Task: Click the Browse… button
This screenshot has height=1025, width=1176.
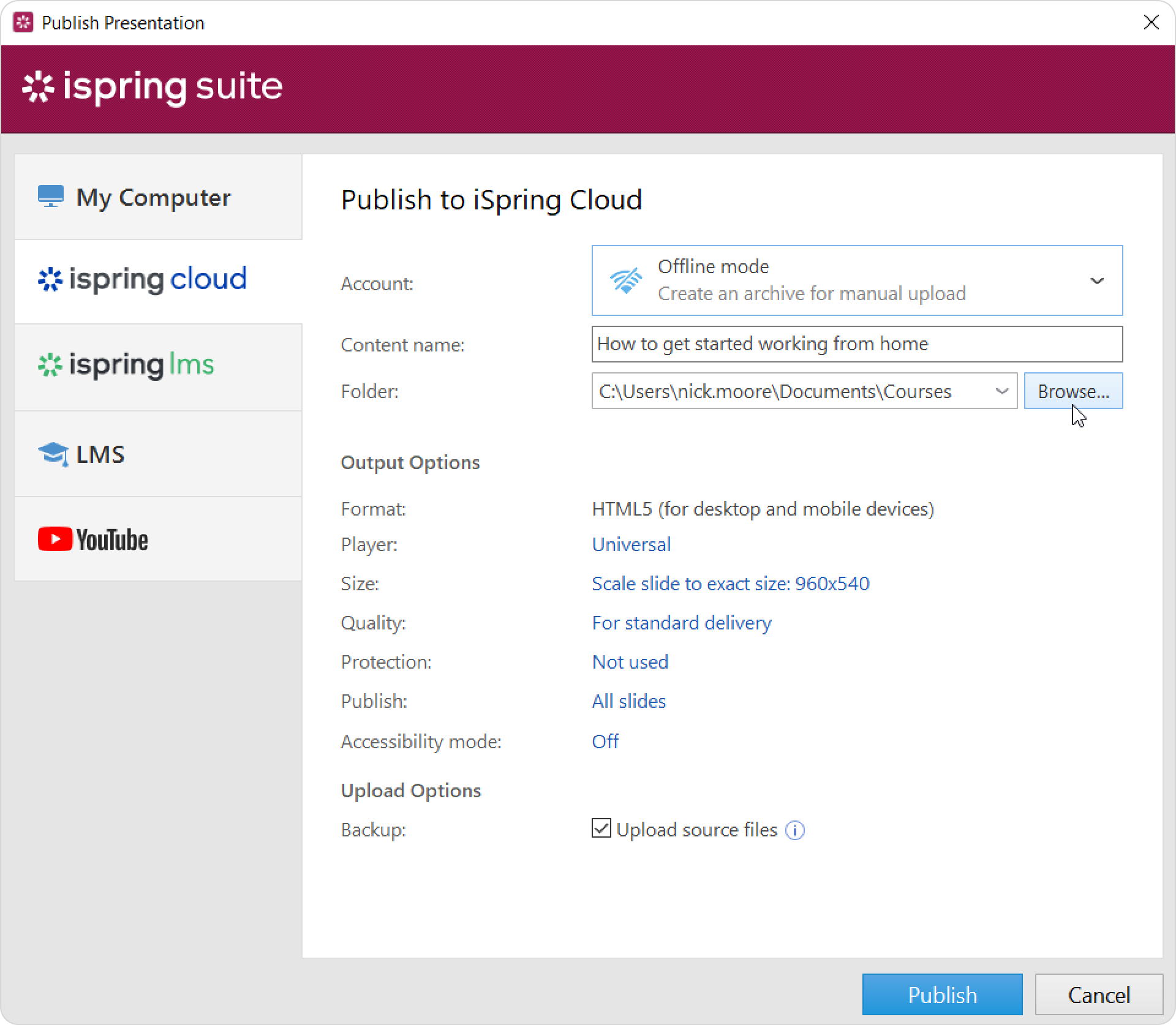Action: point(1073,391)
